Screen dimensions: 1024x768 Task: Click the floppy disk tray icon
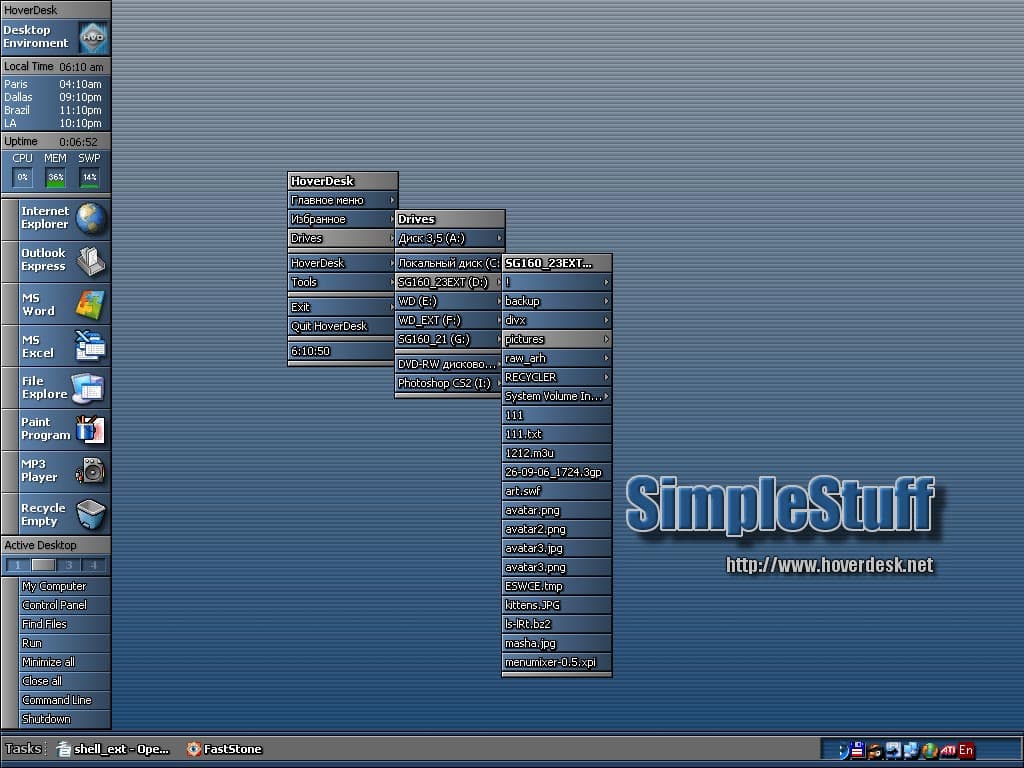(x=857, y=750)
